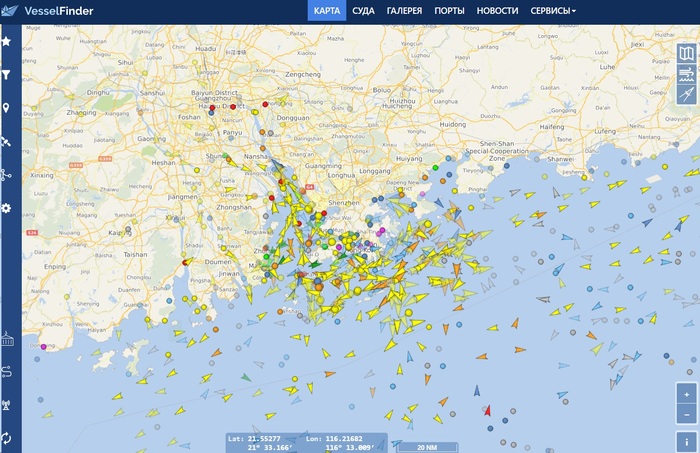Open the map type selector icon
The image size is (700, 453).
pyautogui.click(x=686, y=54)
